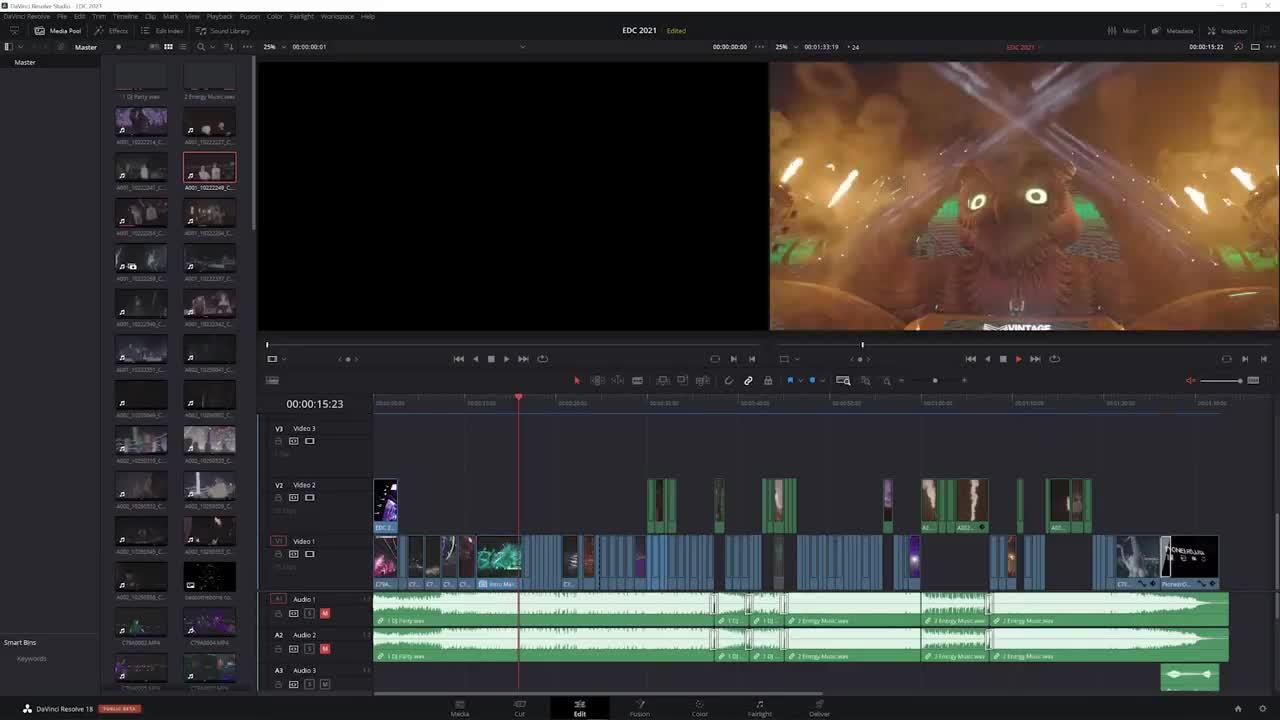Select the arrow Selection Mode tool
Viewport: 1280px width, 720px height.
576,380
